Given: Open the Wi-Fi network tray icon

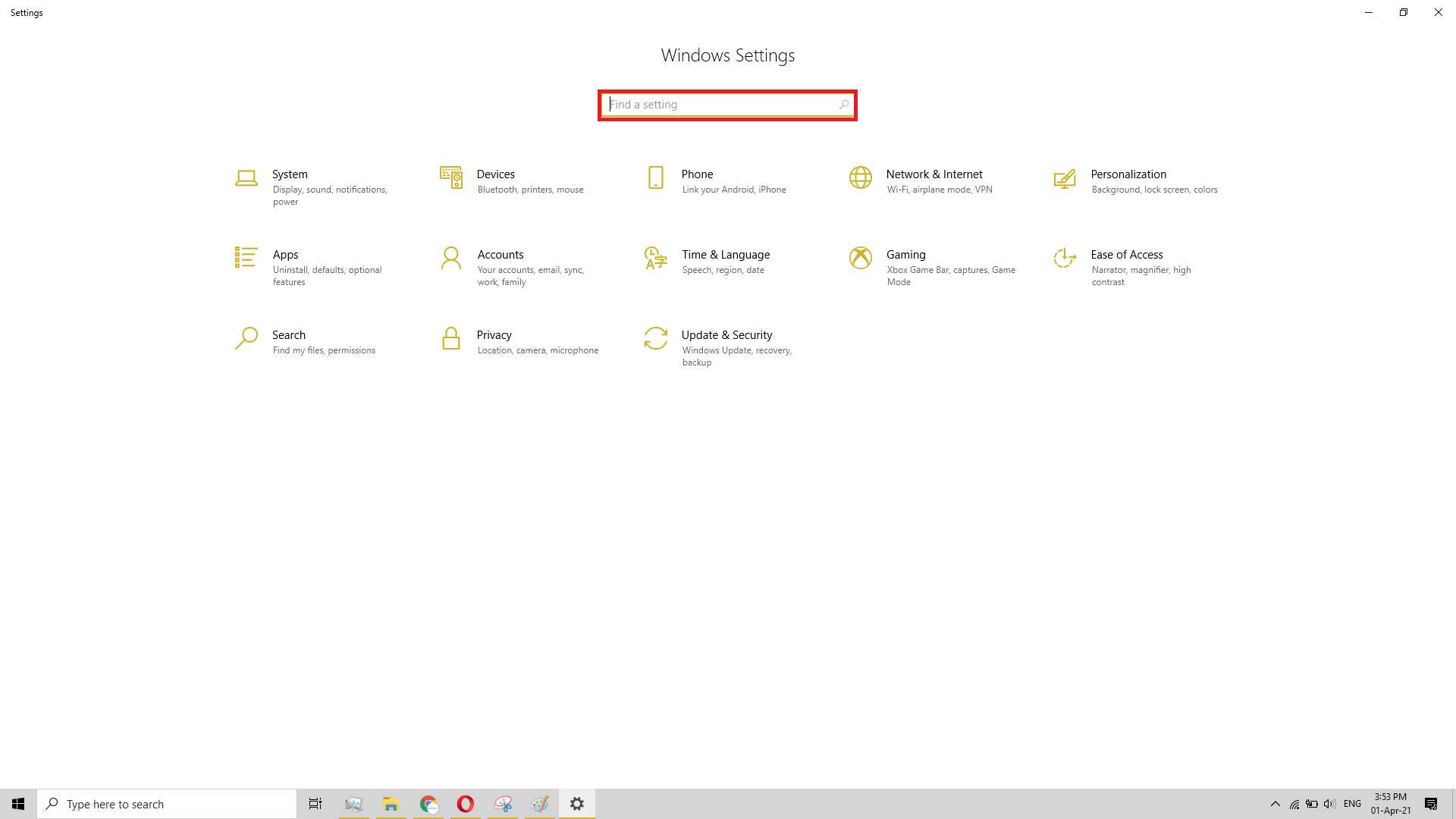Looking at the screenshot, I should 1294,804.
